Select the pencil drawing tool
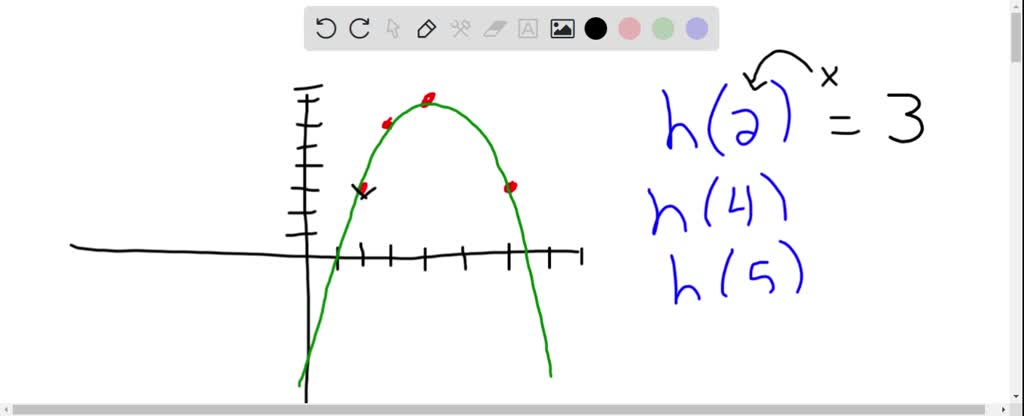This screenshot has height=416, width=1024. 426,29
